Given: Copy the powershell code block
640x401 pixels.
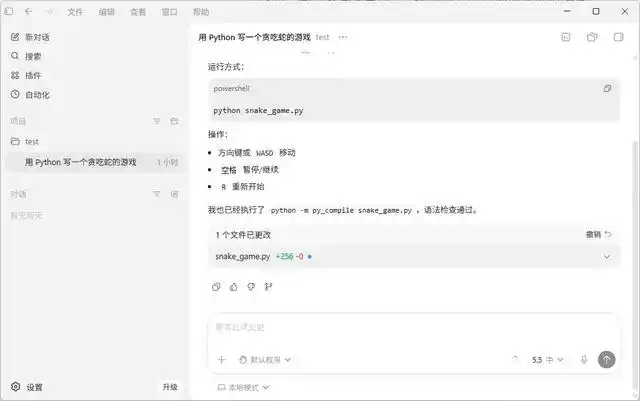Looking at the screenshot, I should [x=607, y=88].
